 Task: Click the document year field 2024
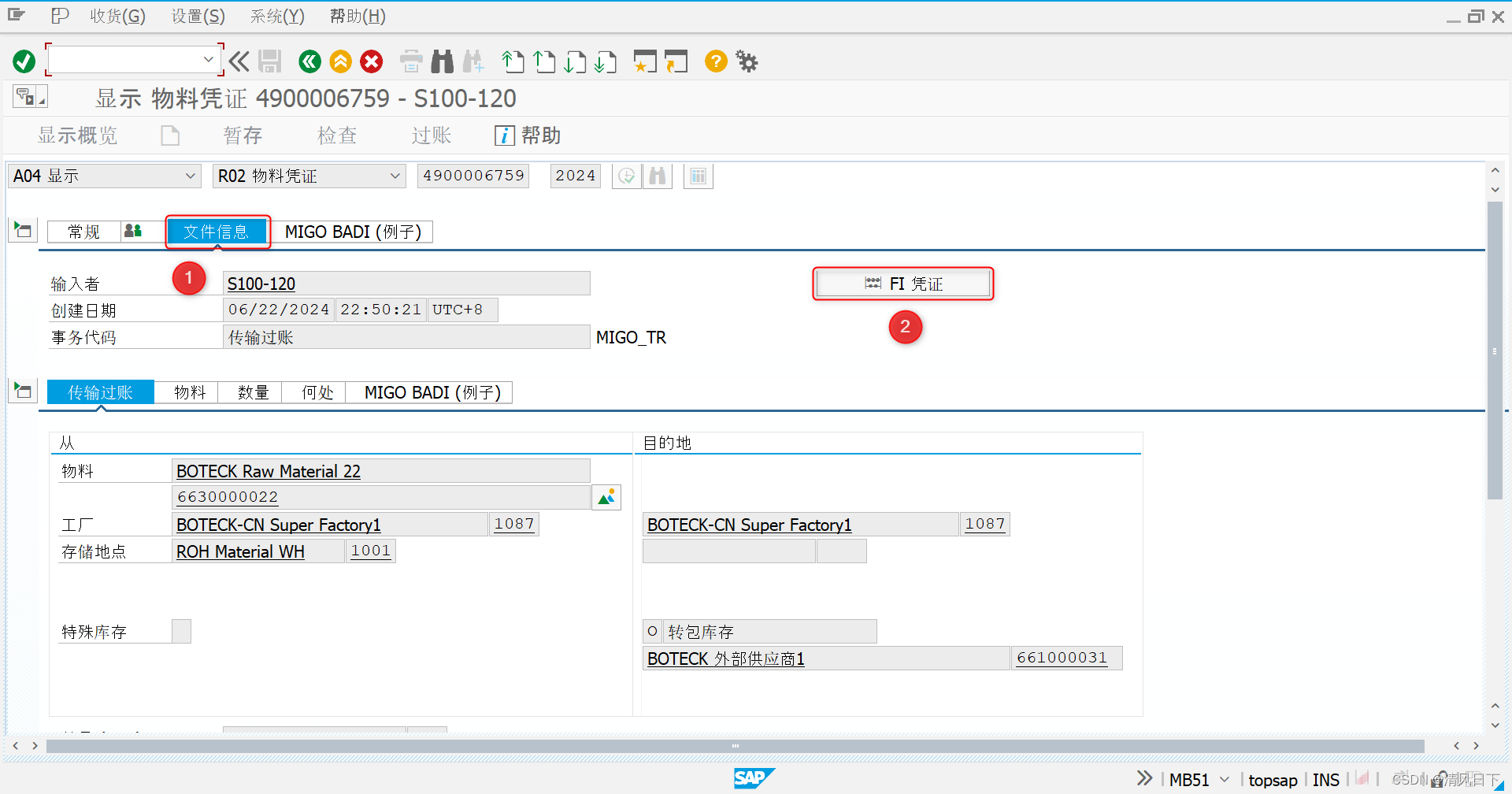tap(575, 176)
